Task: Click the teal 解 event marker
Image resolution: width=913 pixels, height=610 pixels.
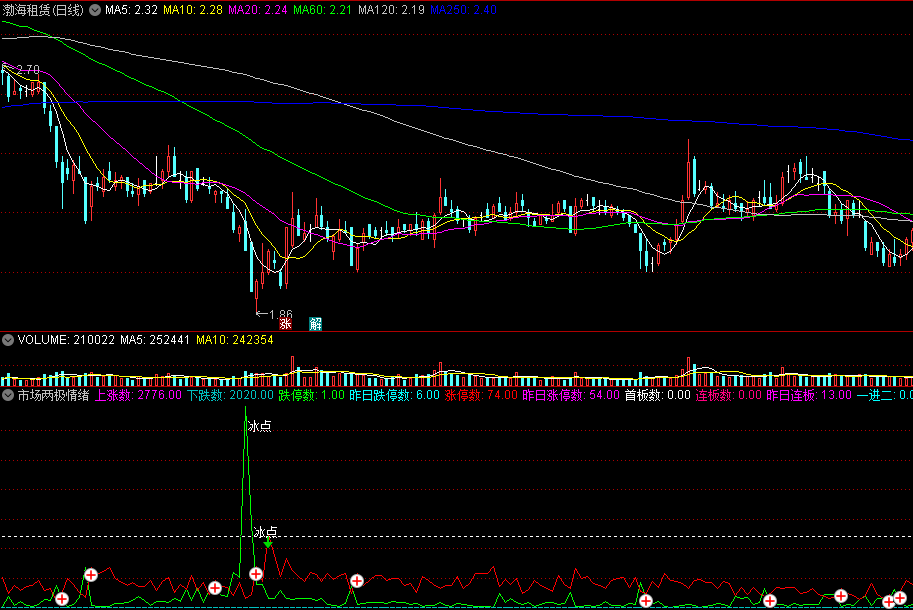Action: coord(316,324)
